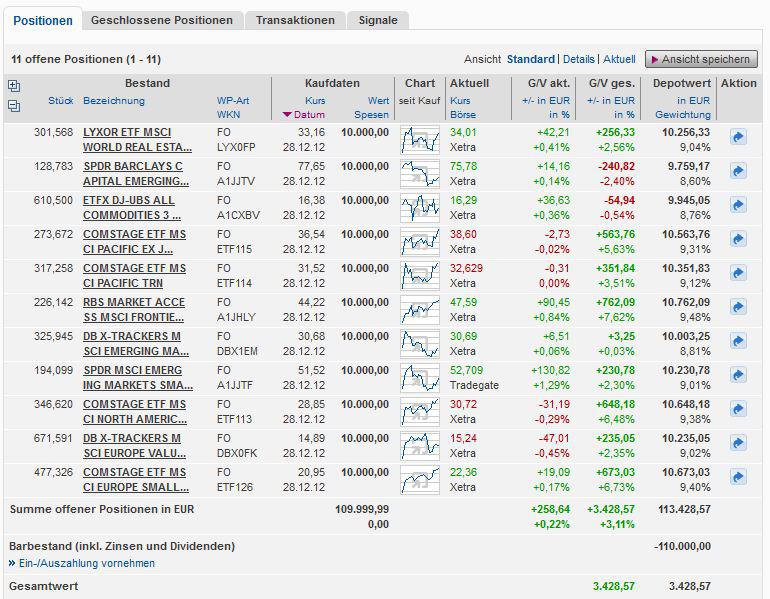
Task: Open COMSTAGE ETF MSCI EUROPE SMALL link
Action: [x=136, y=480]
